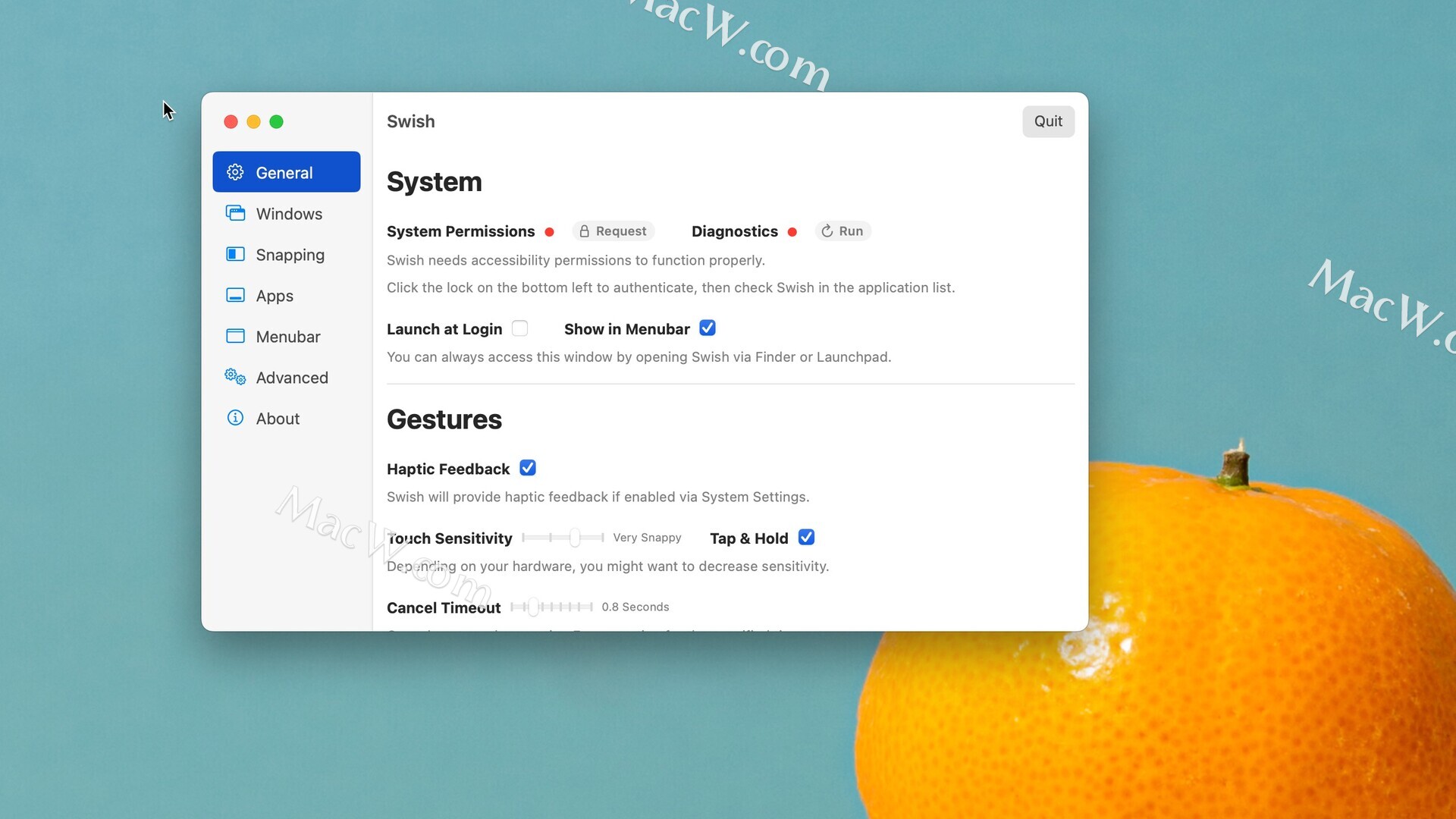Open the About label in the sidebar
The height and width of the screenshot is (819, 1456).
coord(278,419)
